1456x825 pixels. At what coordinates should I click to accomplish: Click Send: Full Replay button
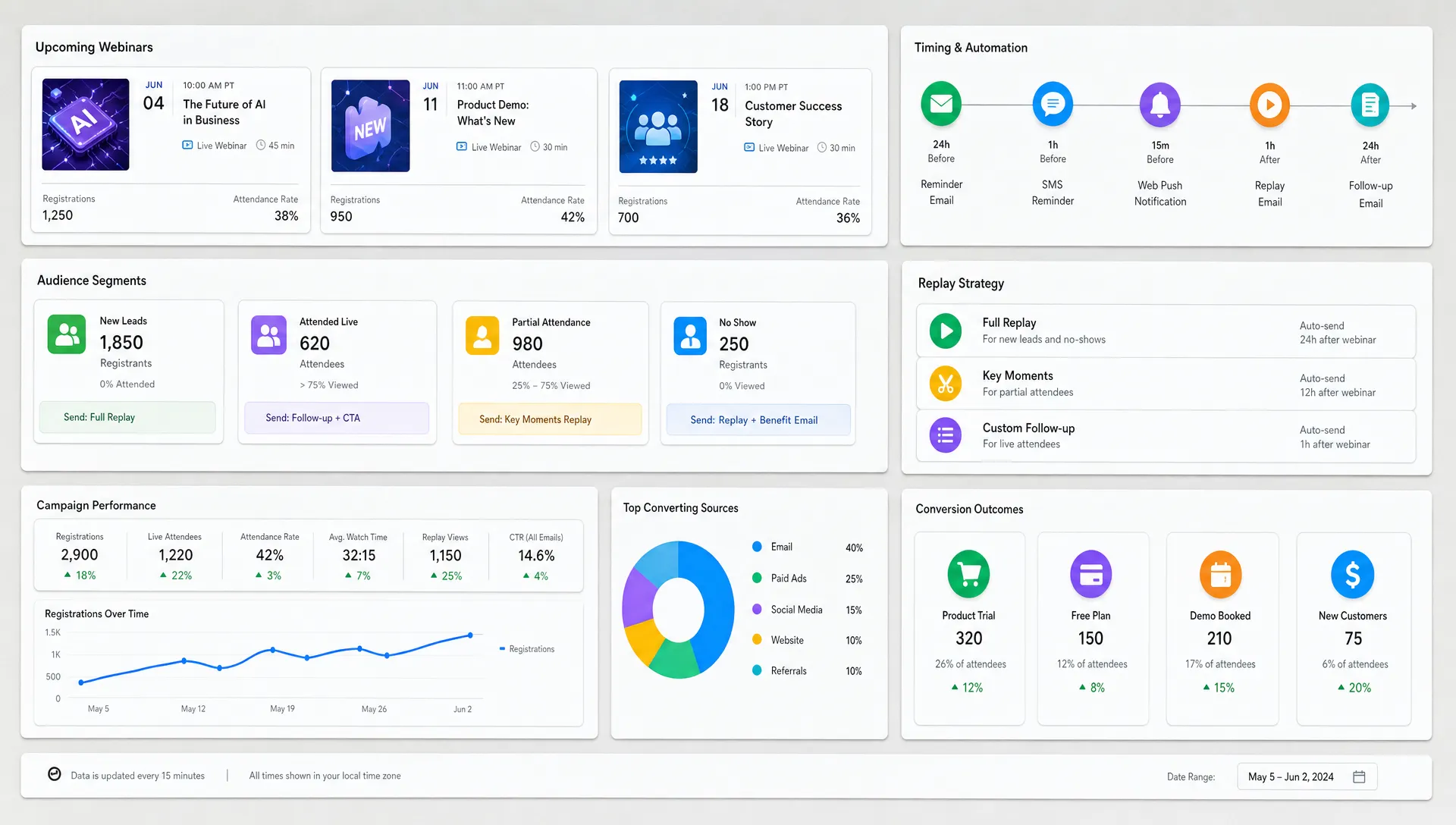(127, 417)
